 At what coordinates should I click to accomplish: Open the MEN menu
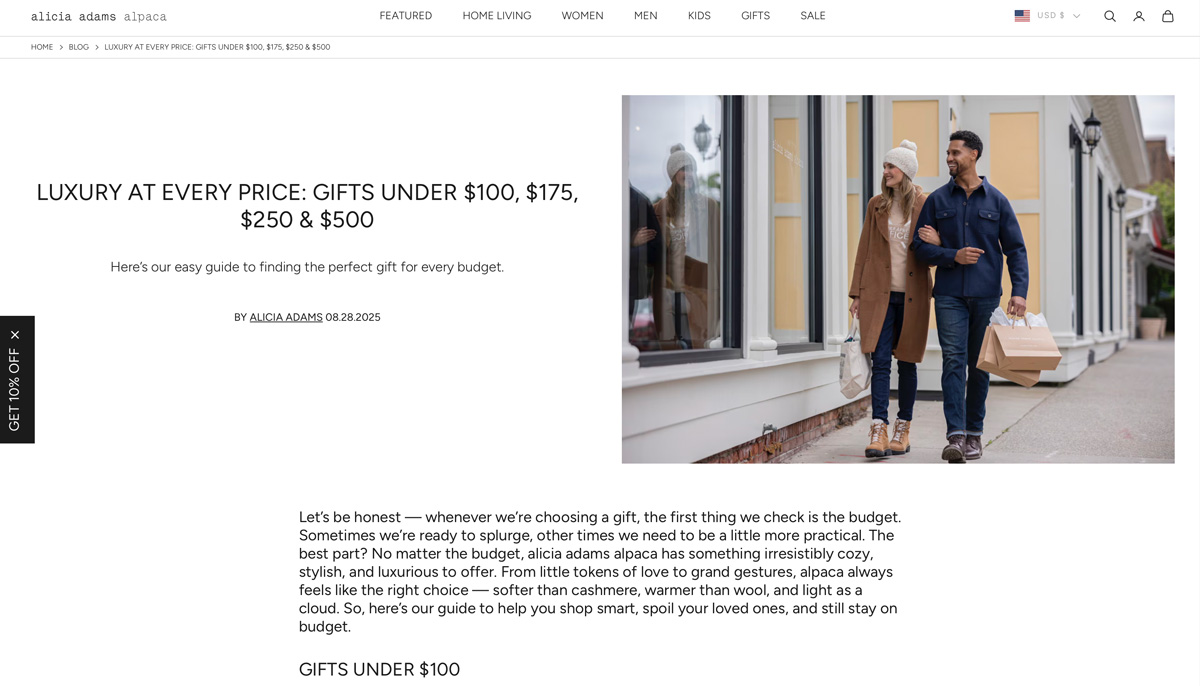tap(646, 16)
